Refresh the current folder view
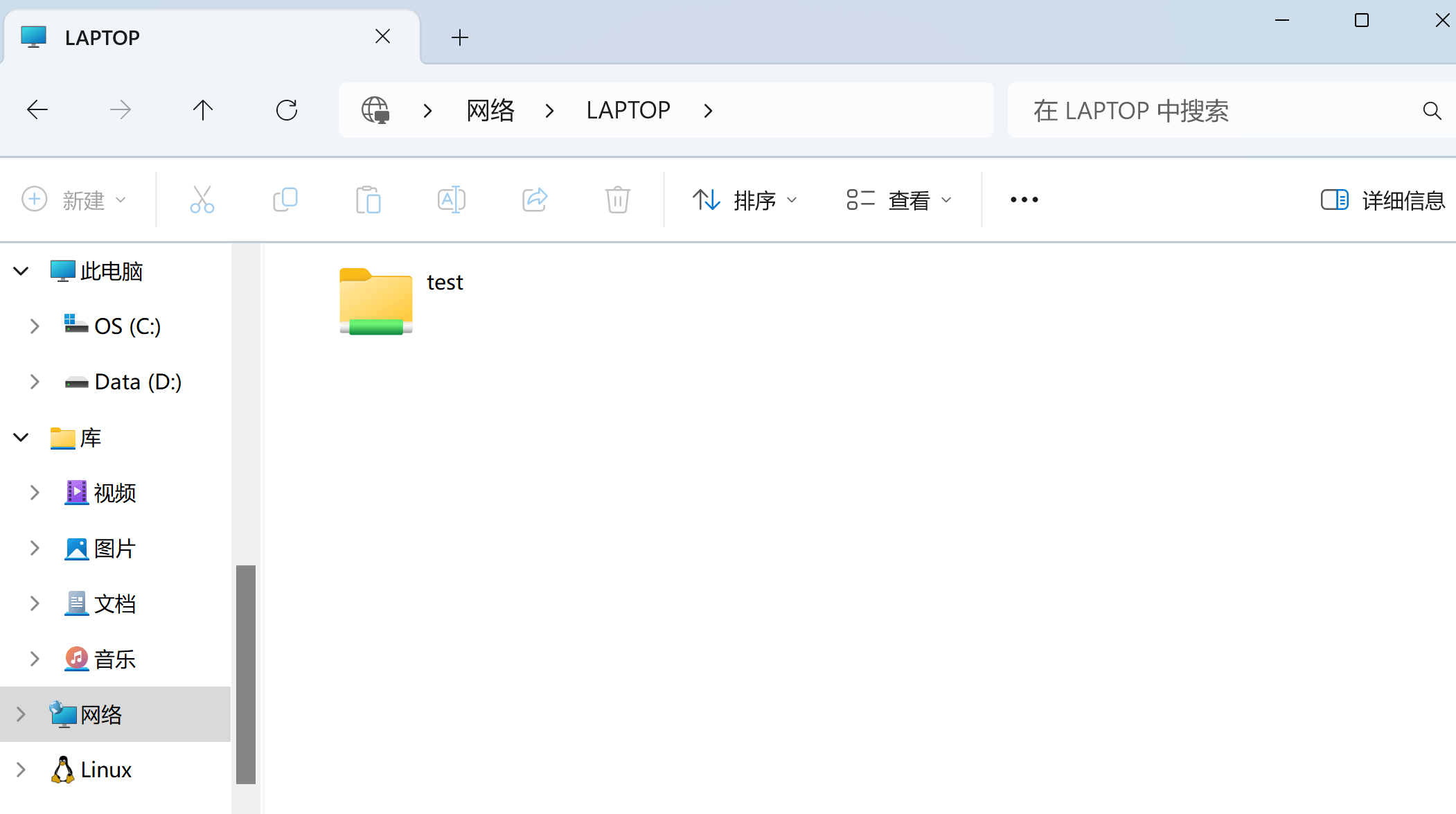The height and width of the screenshot is (814, 1456). 286,109
